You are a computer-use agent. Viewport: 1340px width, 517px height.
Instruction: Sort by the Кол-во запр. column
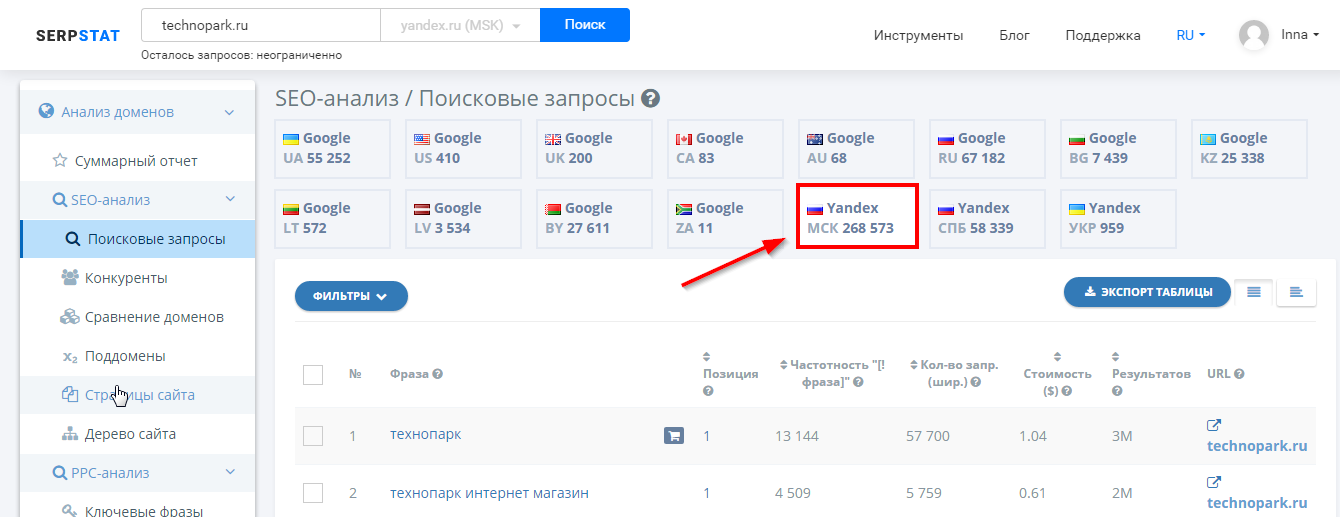point(914,365)
